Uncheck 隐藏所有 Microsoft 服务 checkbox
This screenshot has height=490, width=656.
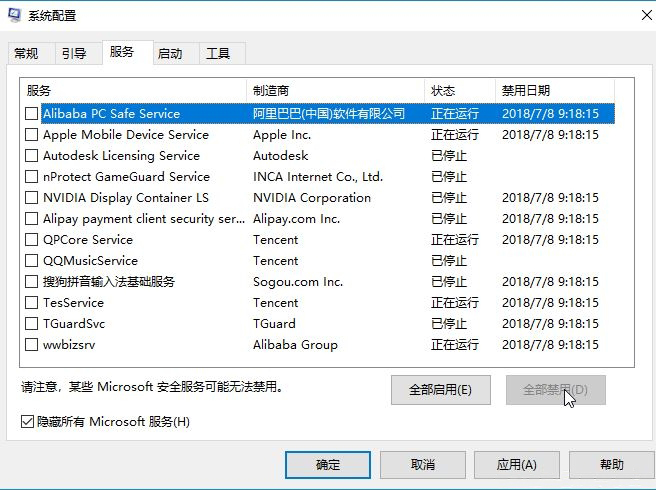27,421
